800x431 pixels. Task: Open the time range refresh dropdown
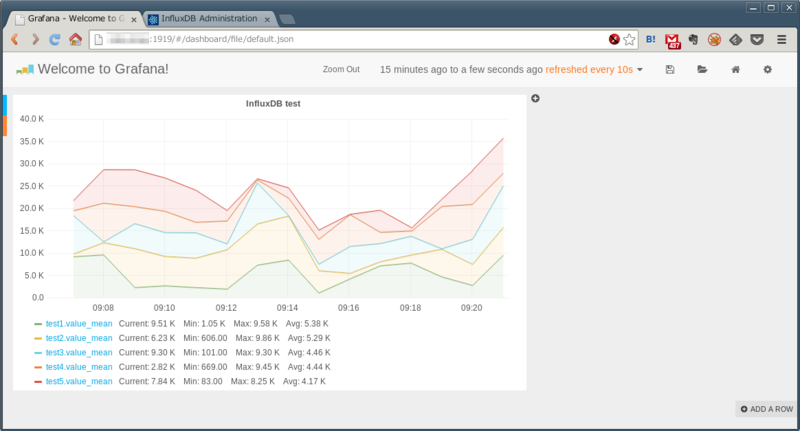[x=511, y=69]
